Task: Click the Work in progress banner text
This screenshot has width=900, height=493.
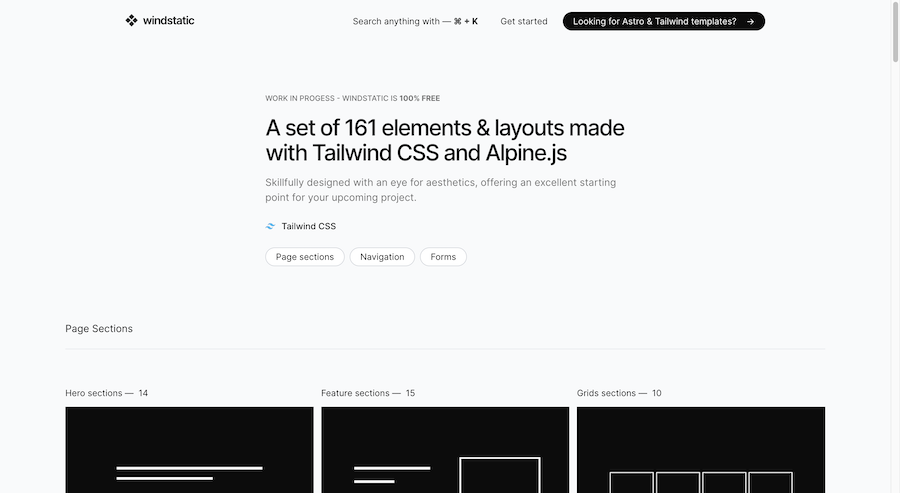Action: pos(352,98)
